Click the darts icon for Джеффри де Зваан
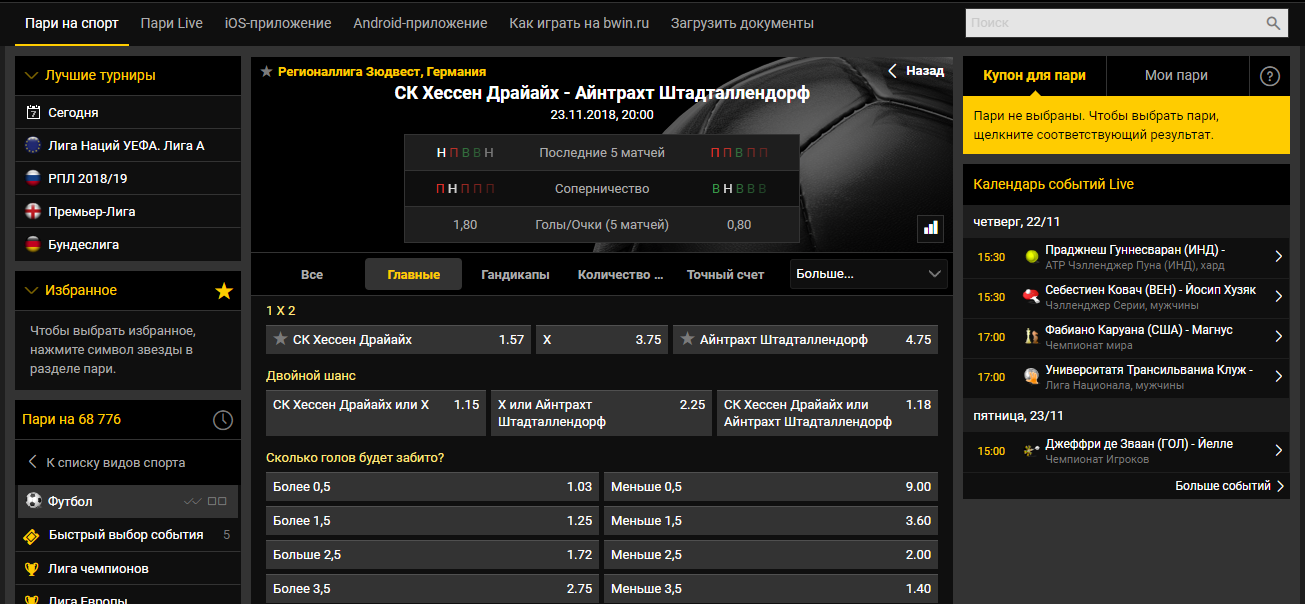The width and height of the screenshot is (1305, 604). (x=1031, y=451)
